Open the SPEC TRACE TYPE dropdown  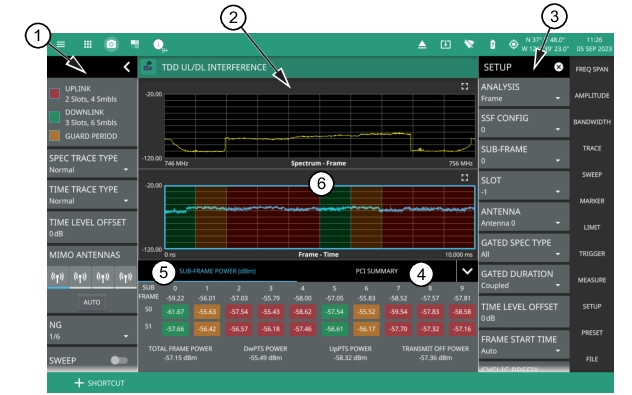coord(92,164)
